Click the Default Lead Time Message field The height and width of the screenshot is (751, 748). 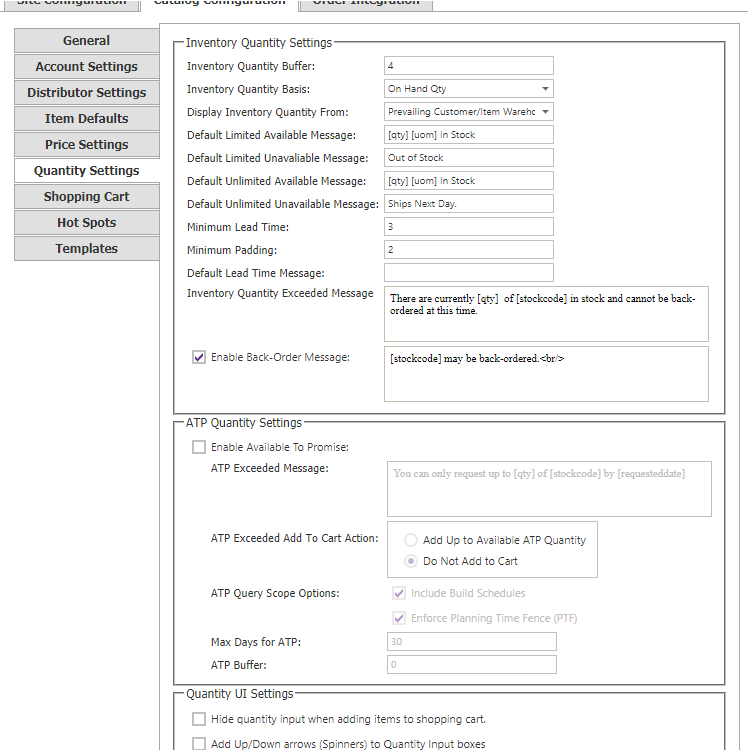click(468, 273)
